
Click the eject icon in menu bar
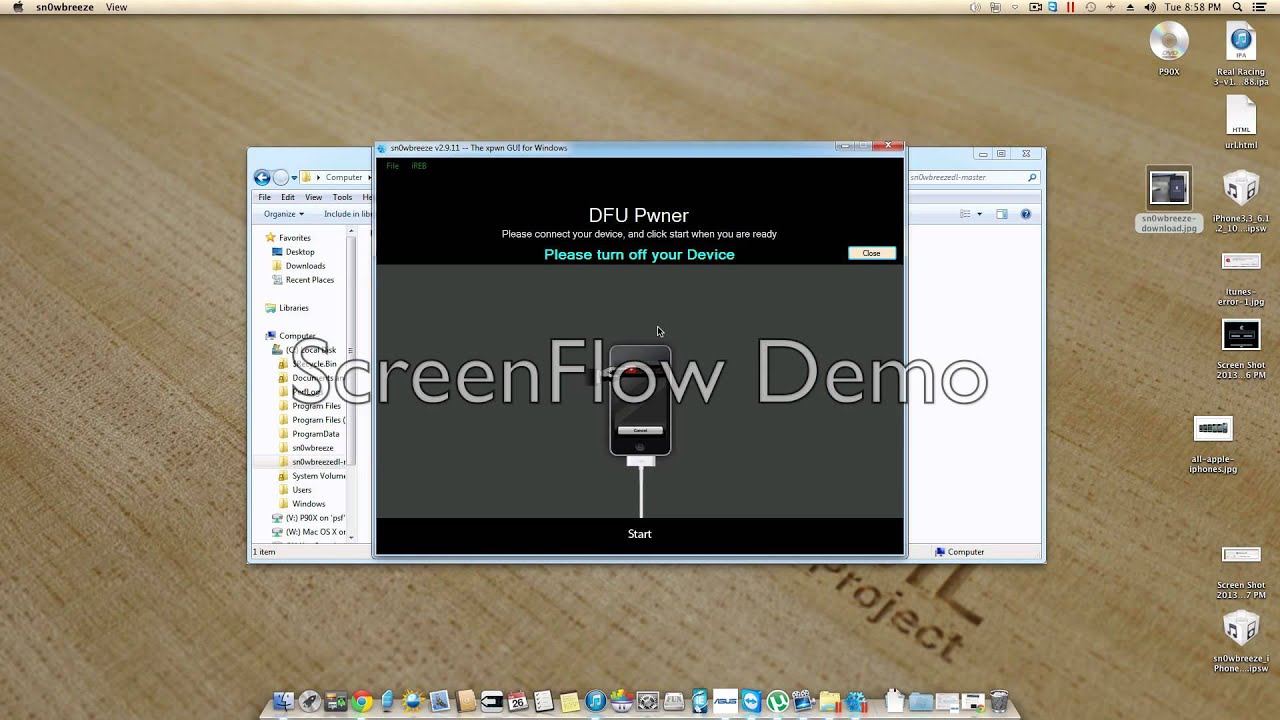(1130, 7)
